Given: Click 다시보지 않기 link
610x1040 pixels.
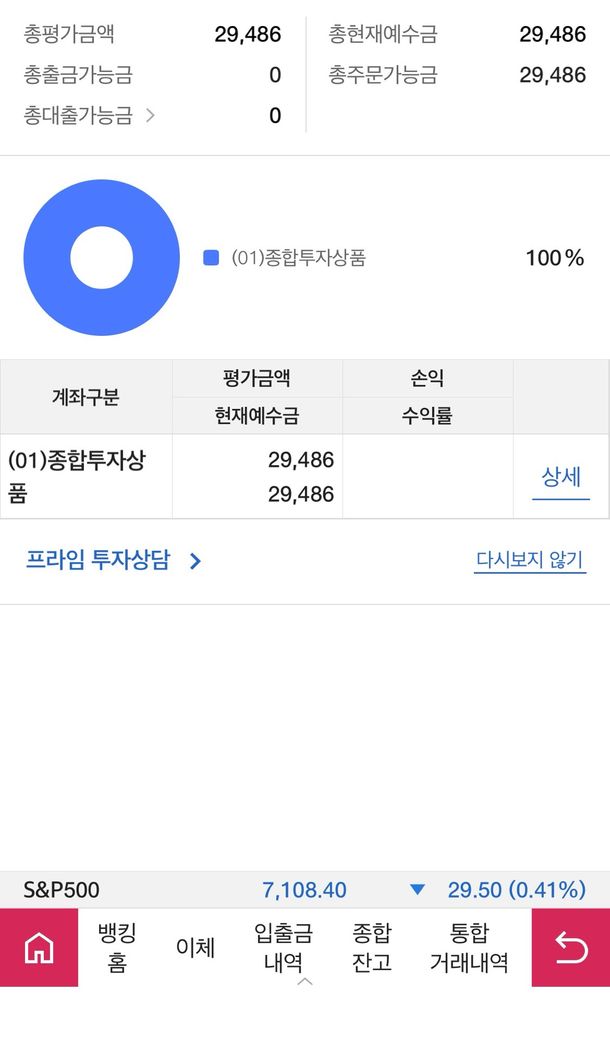Looking at the screenshot, I should point(529,560).
